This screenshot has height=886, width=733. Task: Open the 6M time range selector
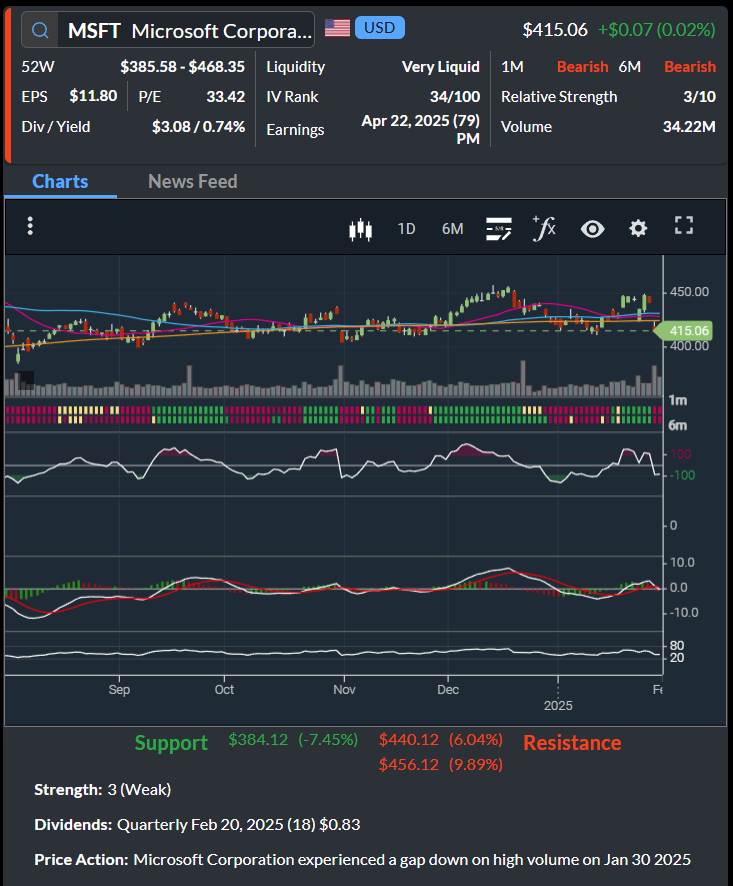click(453, 229)
